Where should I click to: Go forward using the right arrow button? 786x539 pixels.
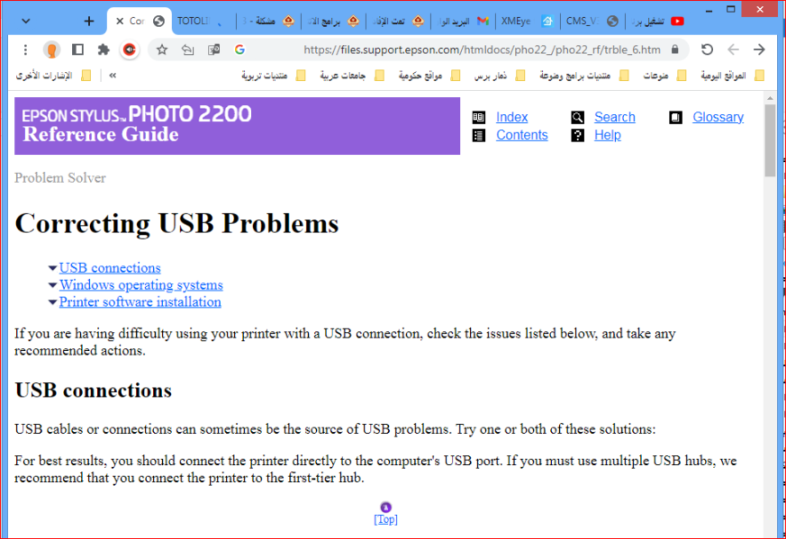pyautogui.click(x=759, y=50)
